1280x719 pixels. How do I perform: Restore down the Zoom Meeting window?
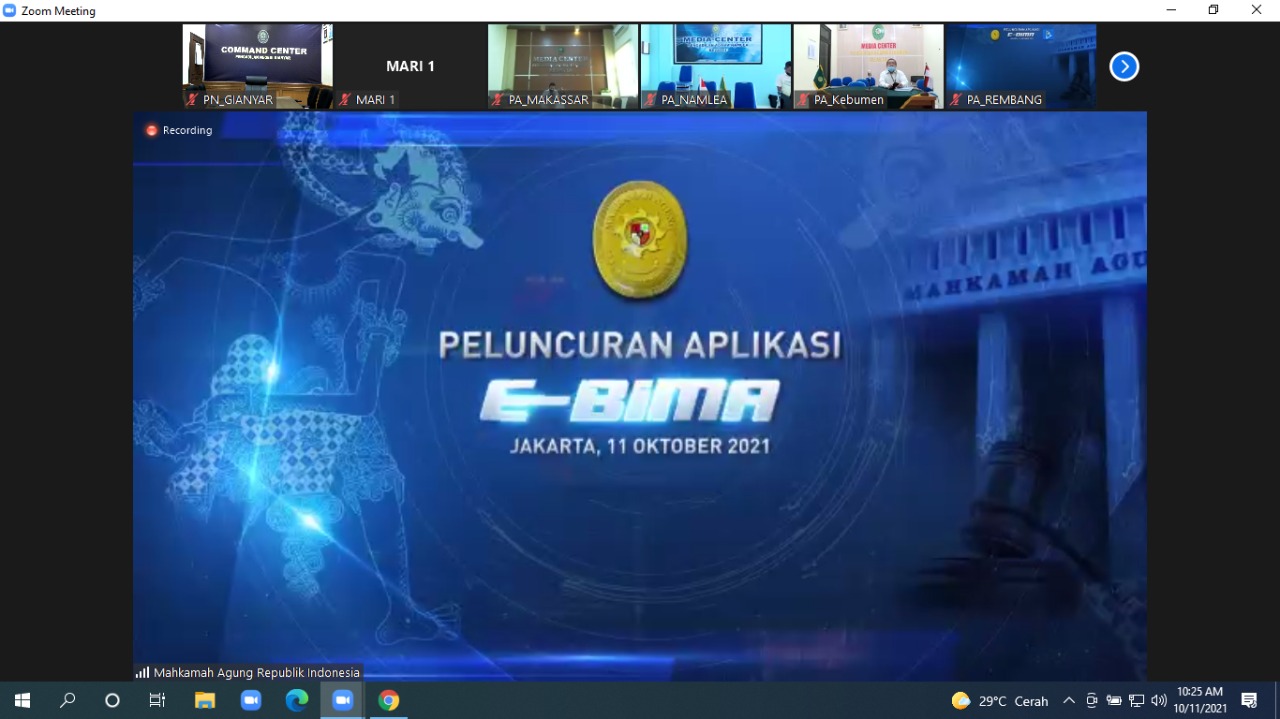(1214, 10)
